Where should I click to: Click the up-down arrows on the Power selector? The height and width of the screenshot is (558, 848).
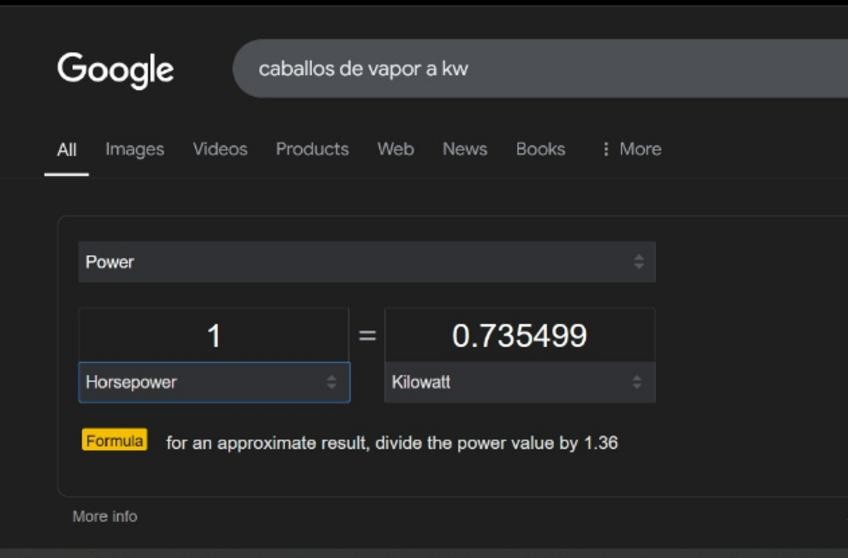[639, 262]
